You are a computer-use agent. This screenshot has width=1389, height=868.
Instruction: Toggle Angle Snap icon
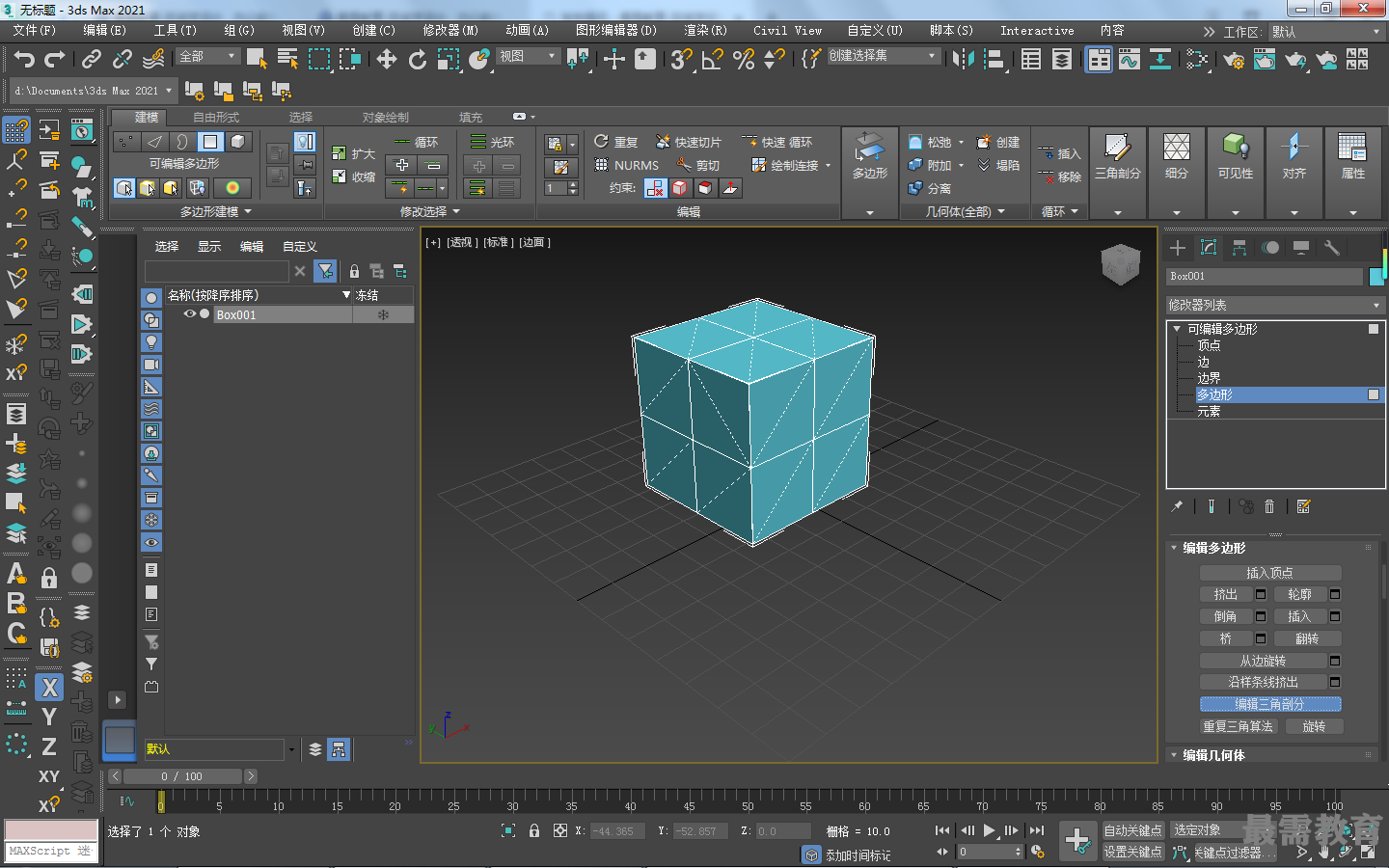[x=713, y=60]
